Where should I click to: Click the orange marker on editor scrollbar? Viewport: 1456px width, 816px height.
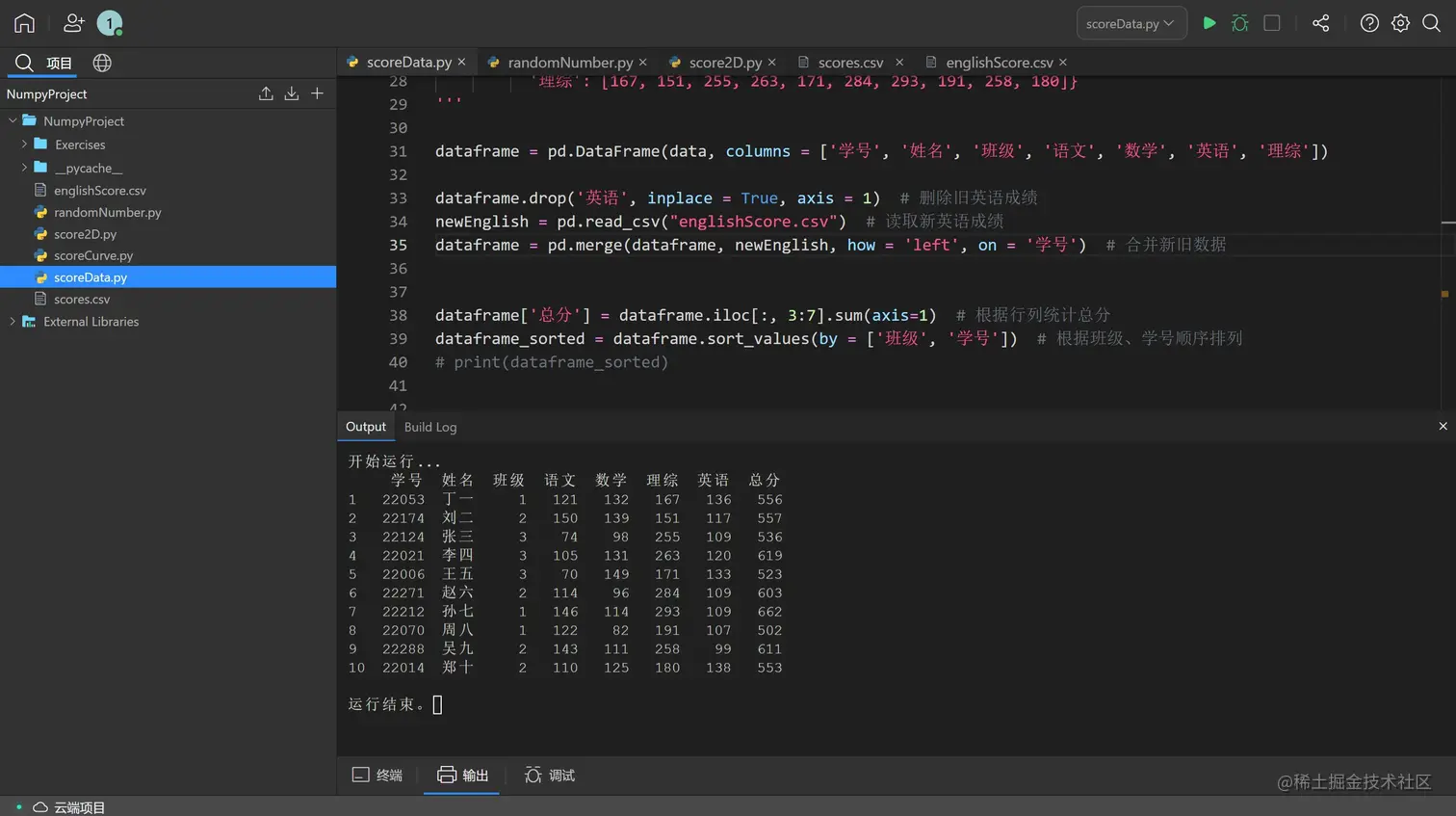click(1444, 294)
